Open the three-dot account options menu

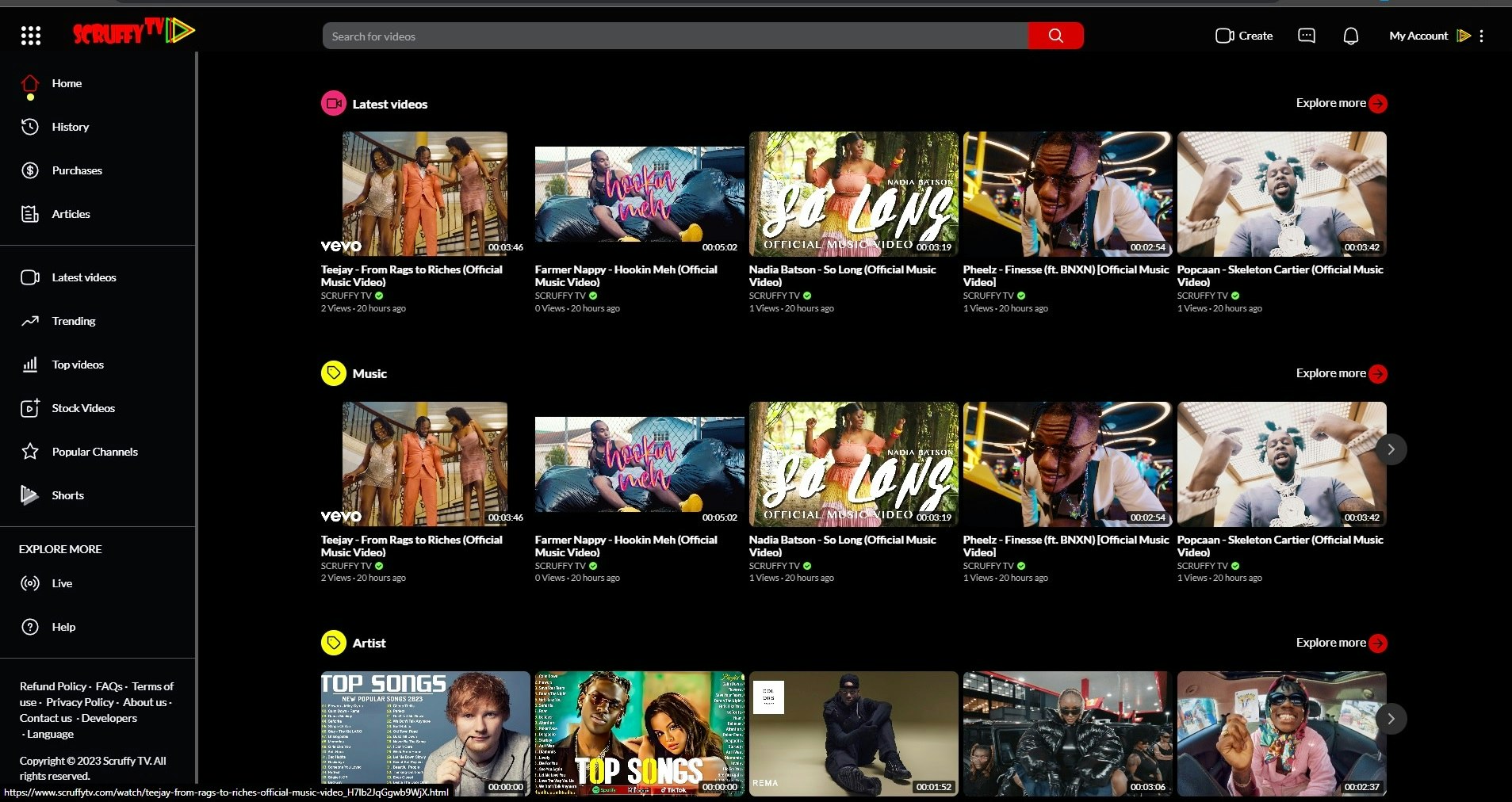point(1481,36)
